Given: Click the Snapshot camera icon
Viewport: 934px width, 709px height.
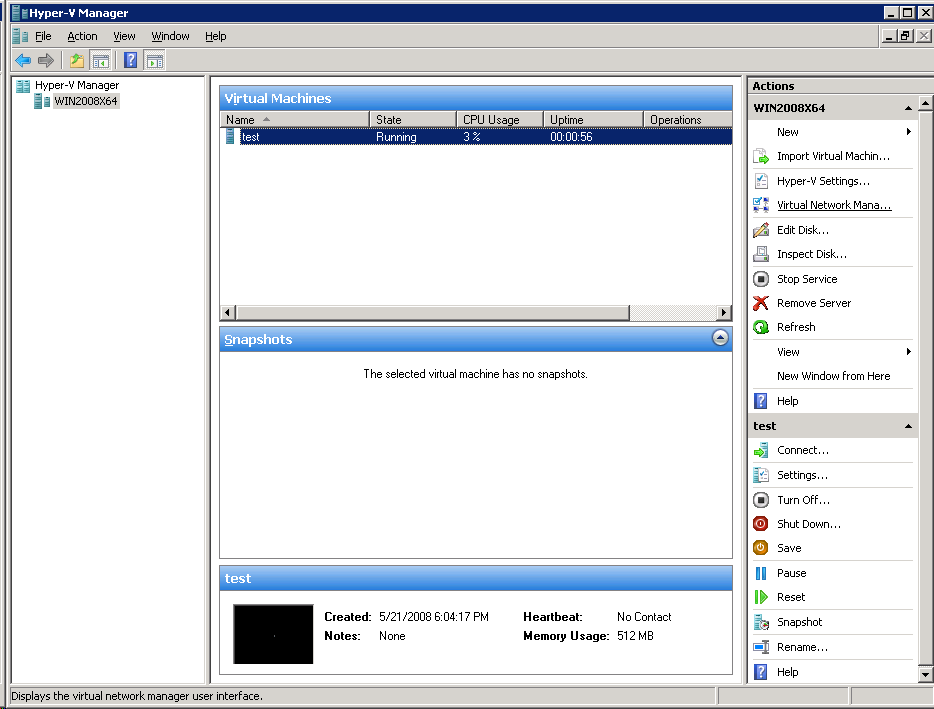Looking at the screenshot, I should [x=761, y=622].
